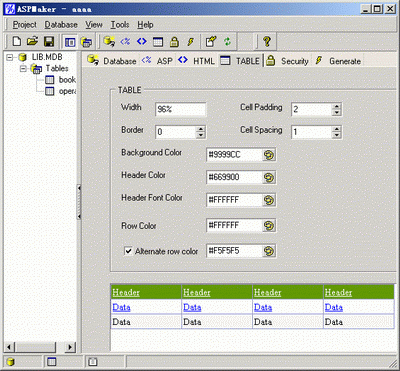Click the green refresh arrows toolbar icon
400x371 pixels.
point(227,42)
